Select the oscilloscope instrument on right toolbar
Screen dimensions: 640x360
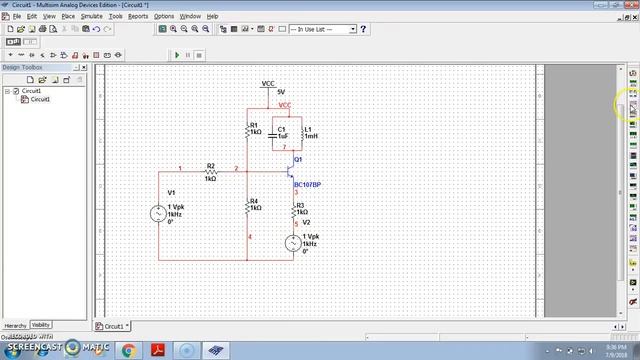(x=633, y=109)
